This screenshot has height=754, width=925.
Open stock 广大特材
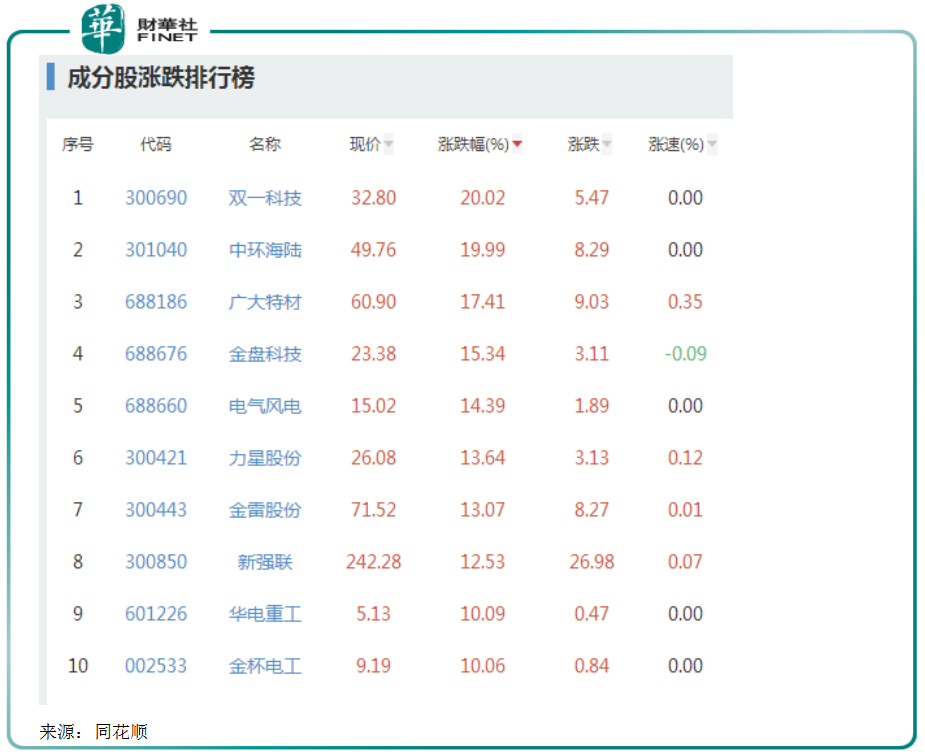(x=265, y=301)
